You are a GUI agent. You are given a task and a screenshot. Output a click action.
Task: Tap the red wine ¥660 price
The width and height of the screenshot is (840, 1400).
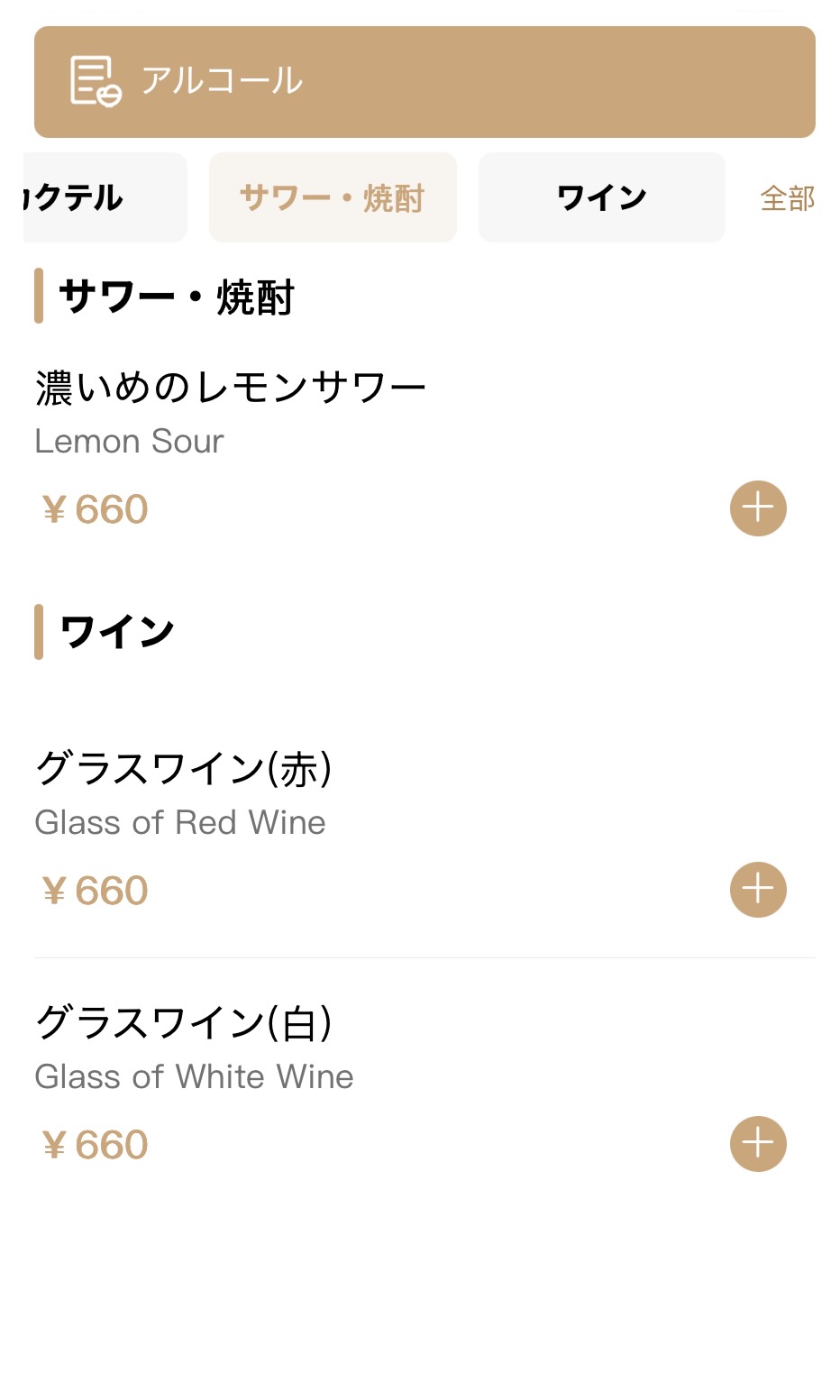[x=95, y=891]
